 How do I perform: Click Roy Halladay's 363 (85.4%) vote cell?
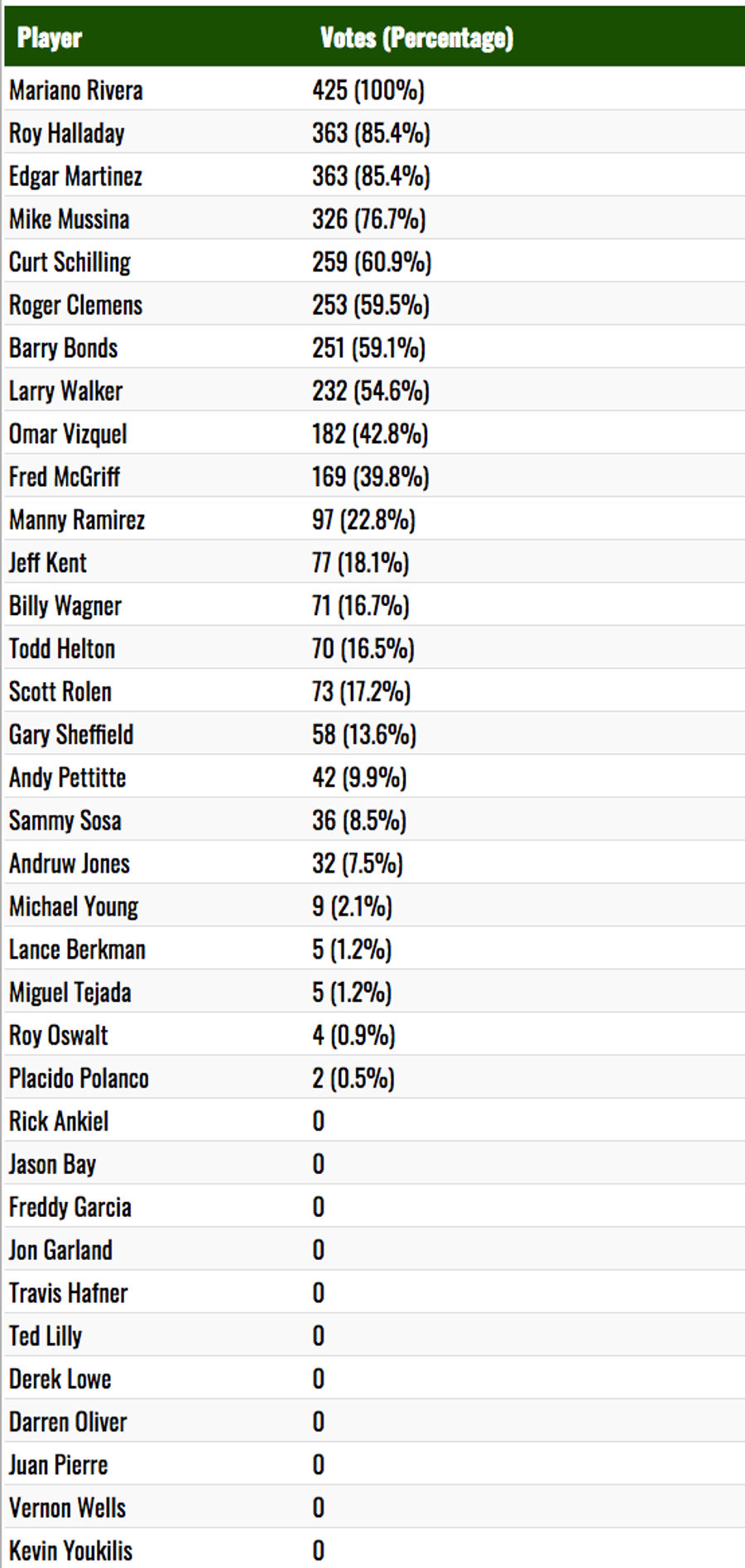click(x=371, y=133)
